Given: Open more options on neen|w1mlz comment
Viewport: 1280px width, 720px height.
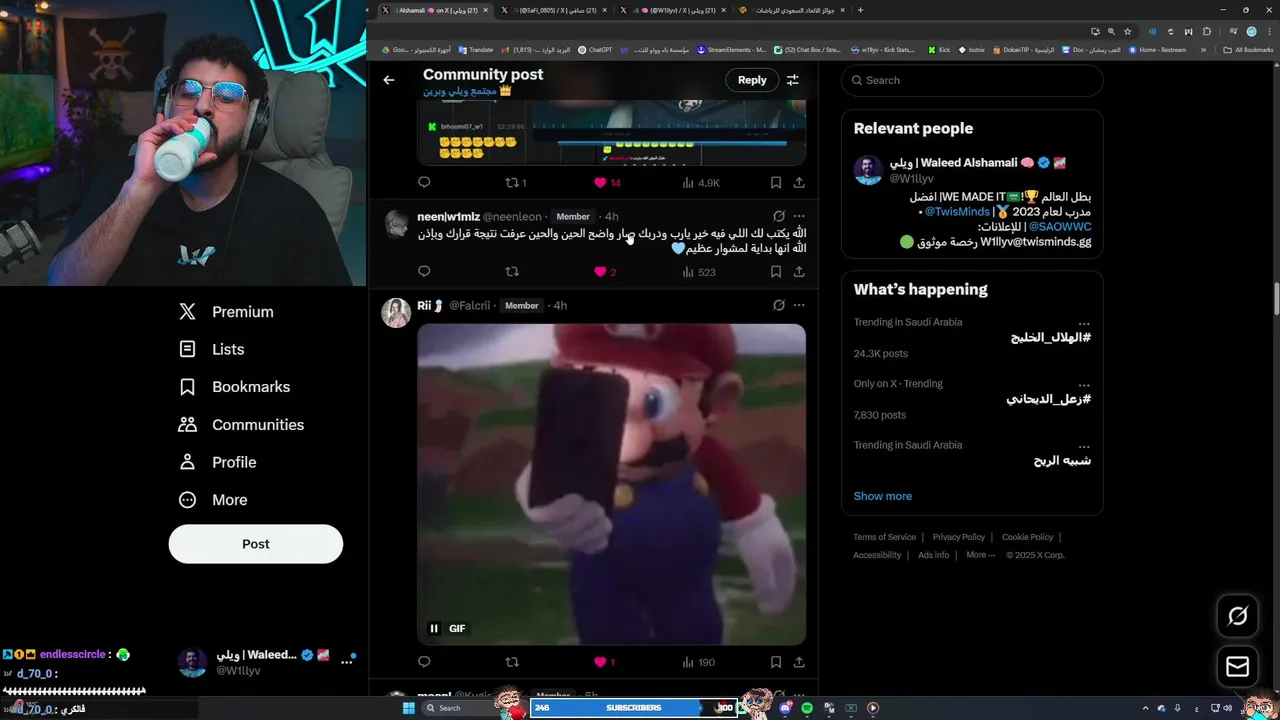Looking at the screenshot, I should coord(799,216).
